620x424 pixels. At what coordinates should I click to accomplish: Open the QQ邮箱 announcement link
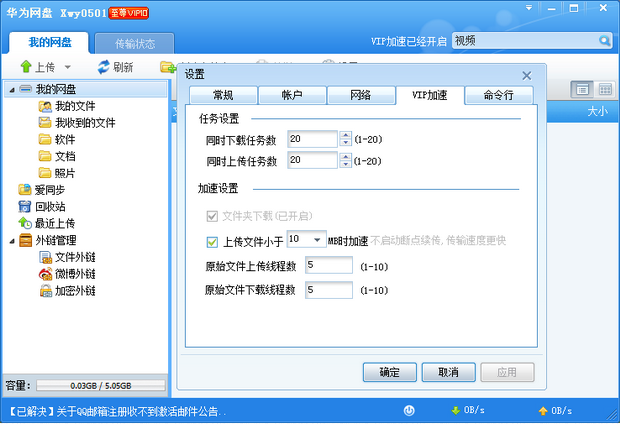click(x=117, y=411)
